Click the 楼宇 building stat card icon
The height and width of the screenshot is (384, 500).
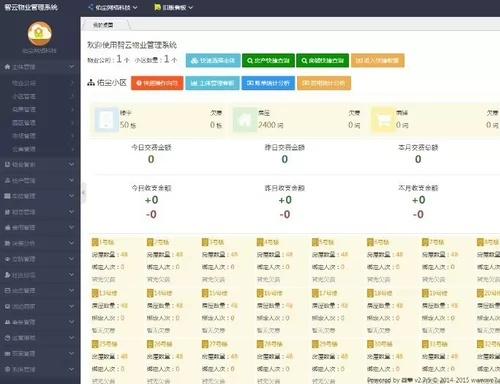[x=106, y=120]
